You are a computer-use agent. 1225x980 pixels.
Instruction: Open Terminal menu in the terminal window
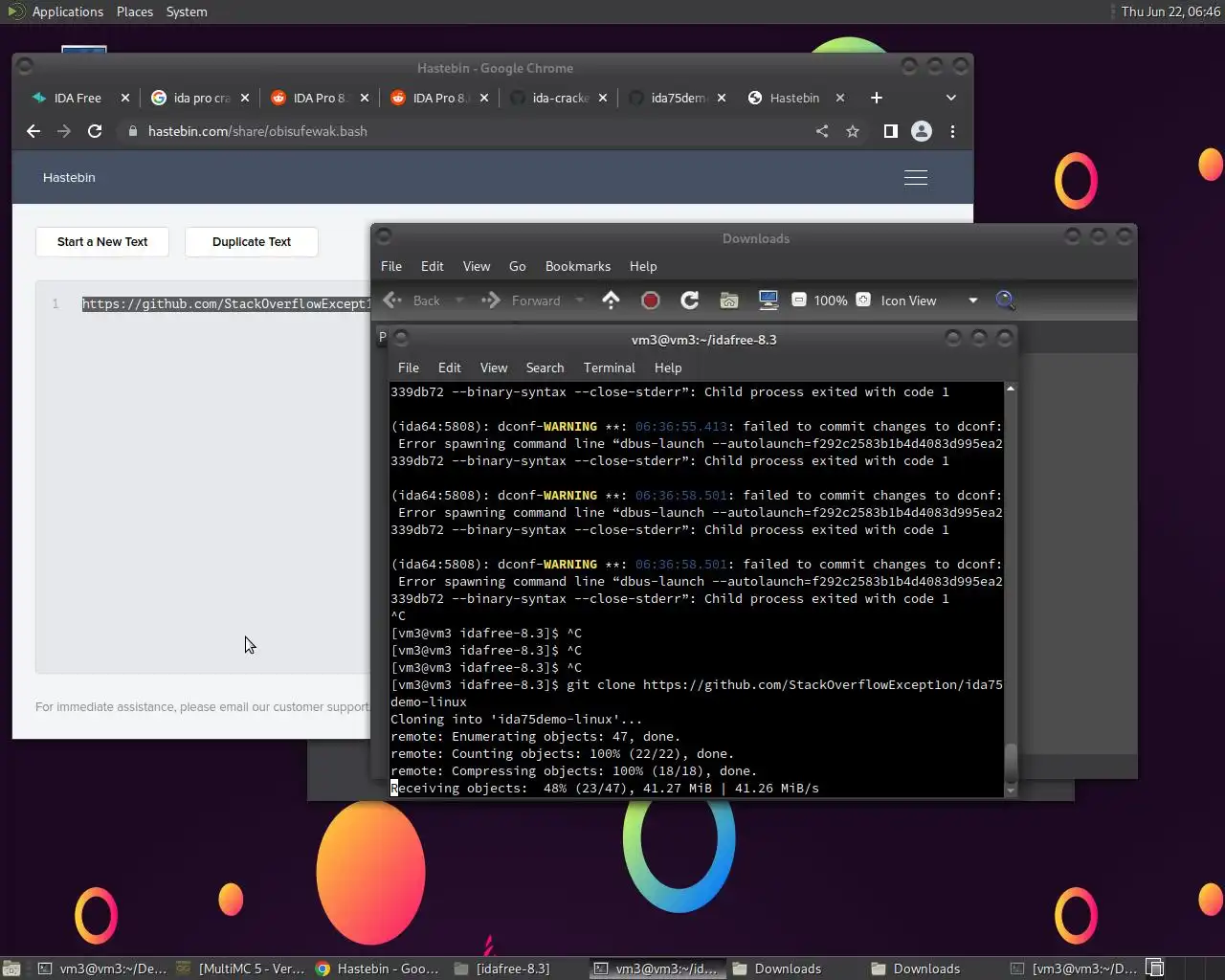[610, 367]
